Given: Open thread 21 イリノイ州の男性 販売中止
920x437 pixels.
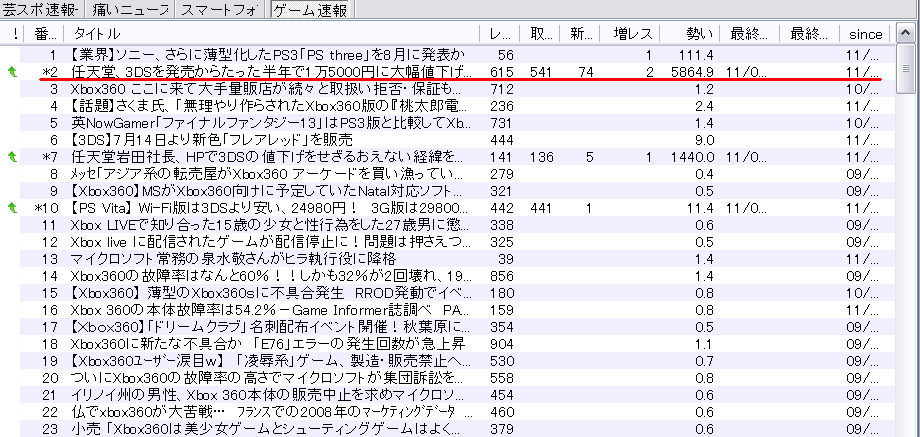Looking at the screenshot, I should pyautogui.click(x=269, y=395).
